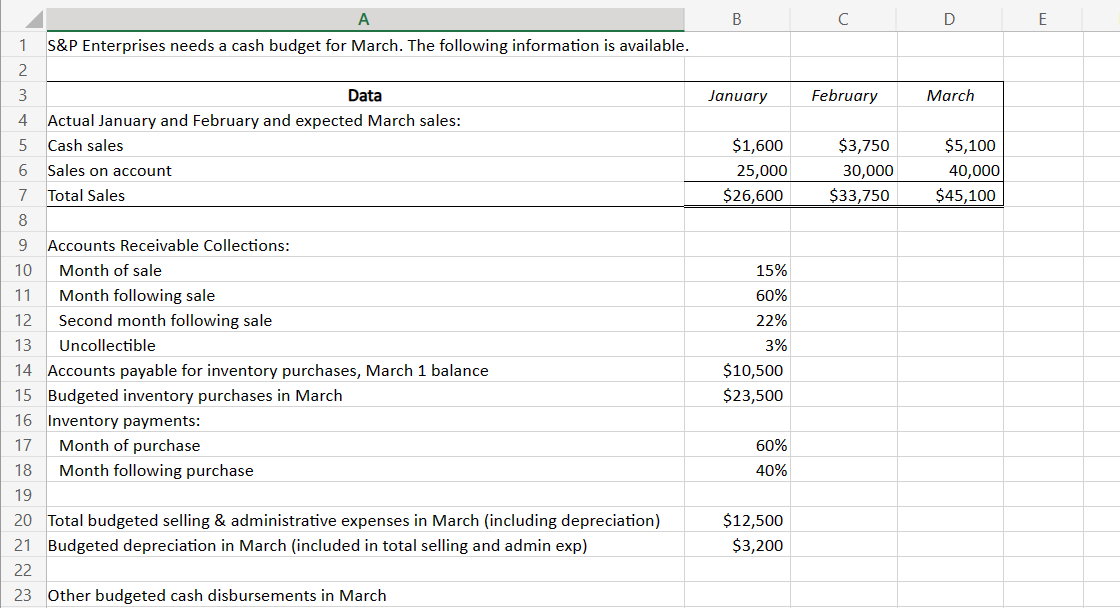
Task: Select column A by clicking its header
Action: point(364,18)
